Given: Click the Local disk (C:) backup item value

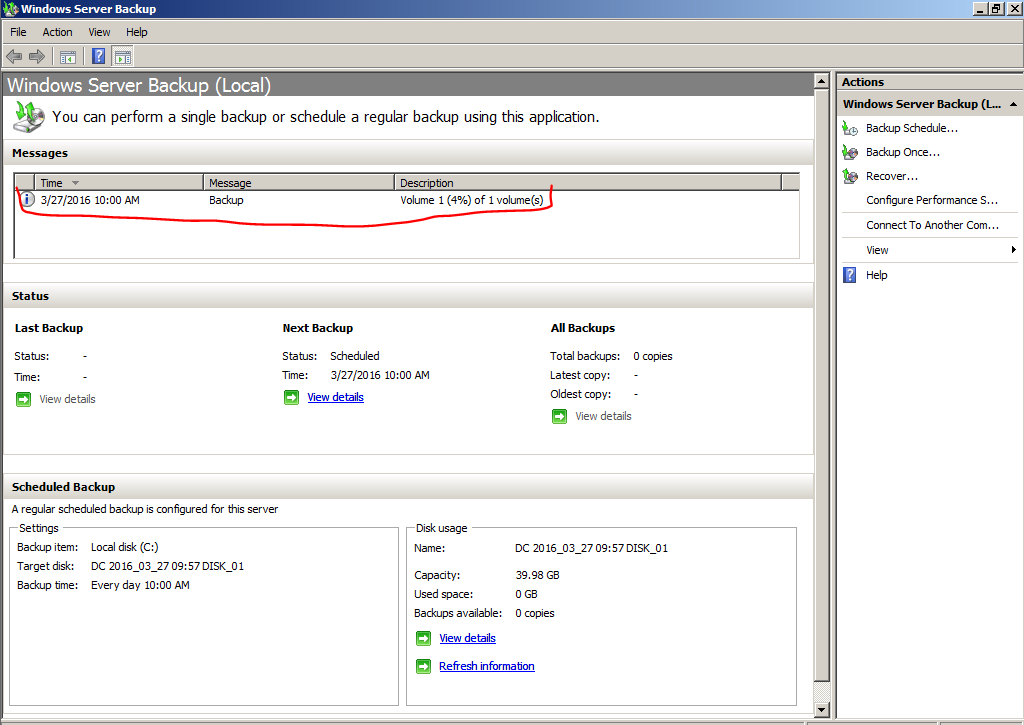Looking at the screenshot, I should point(125,547).
